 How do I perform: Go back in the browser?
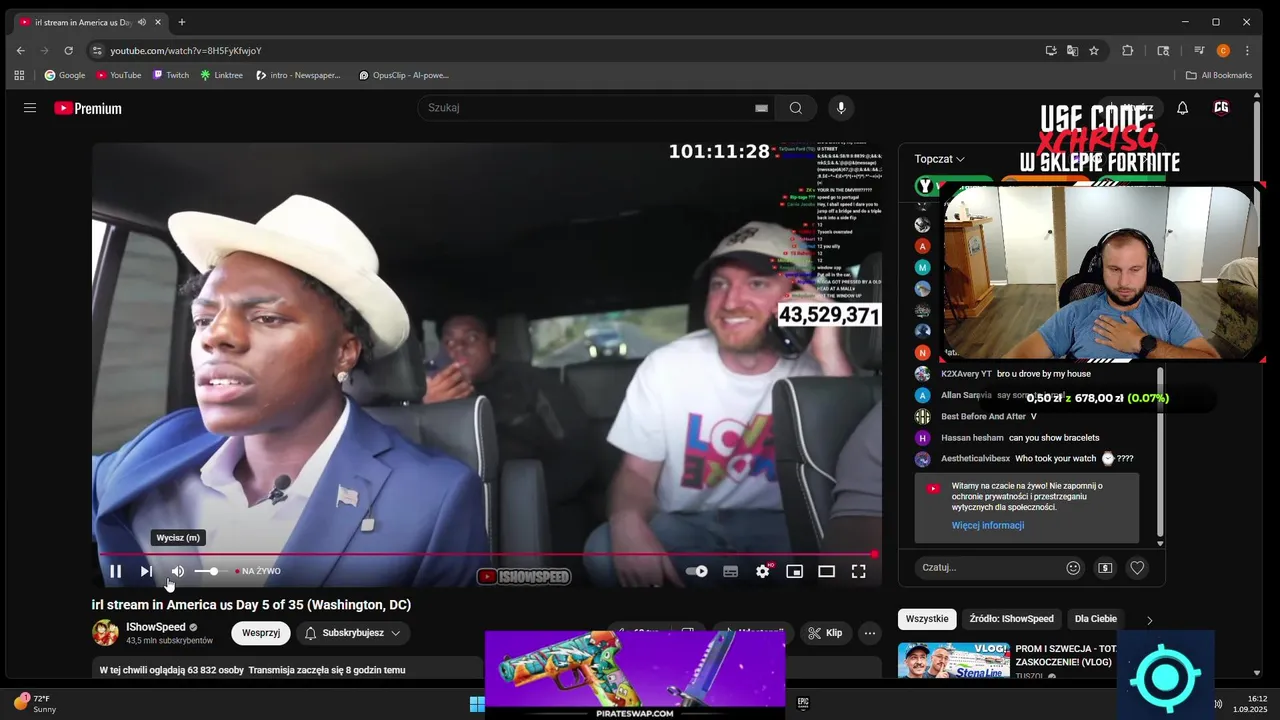(20, 50)
